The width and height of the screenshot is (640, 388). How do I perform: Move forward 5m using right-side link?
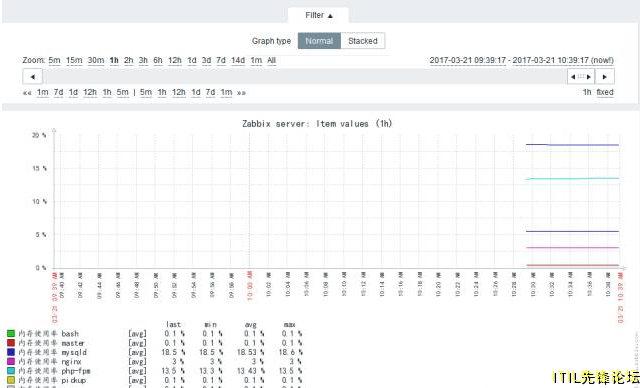point(146,93)
